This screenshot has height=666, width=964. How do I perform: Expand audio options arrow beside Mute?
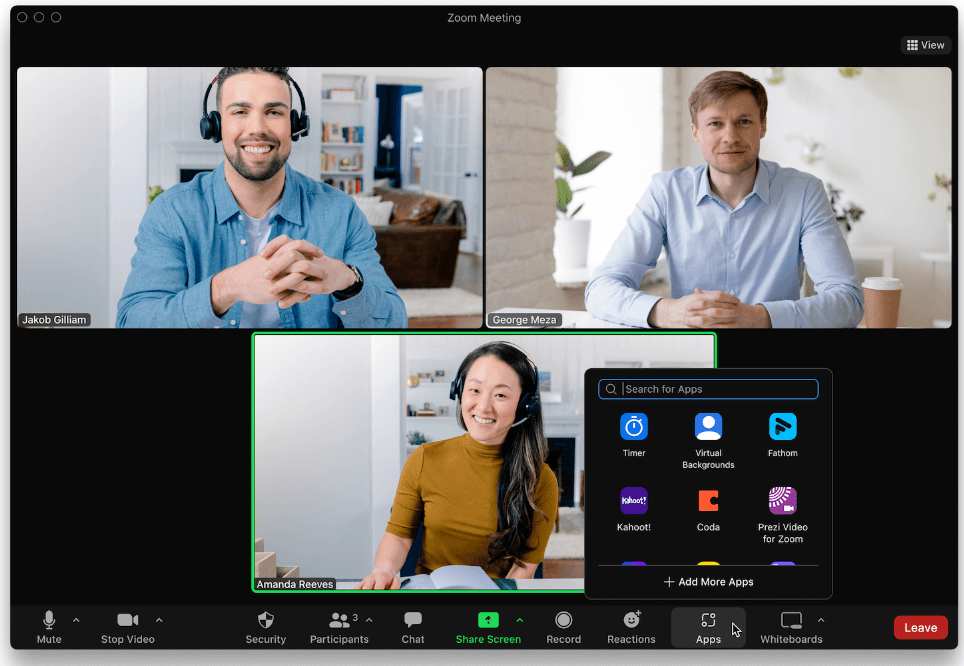[76, 620]
